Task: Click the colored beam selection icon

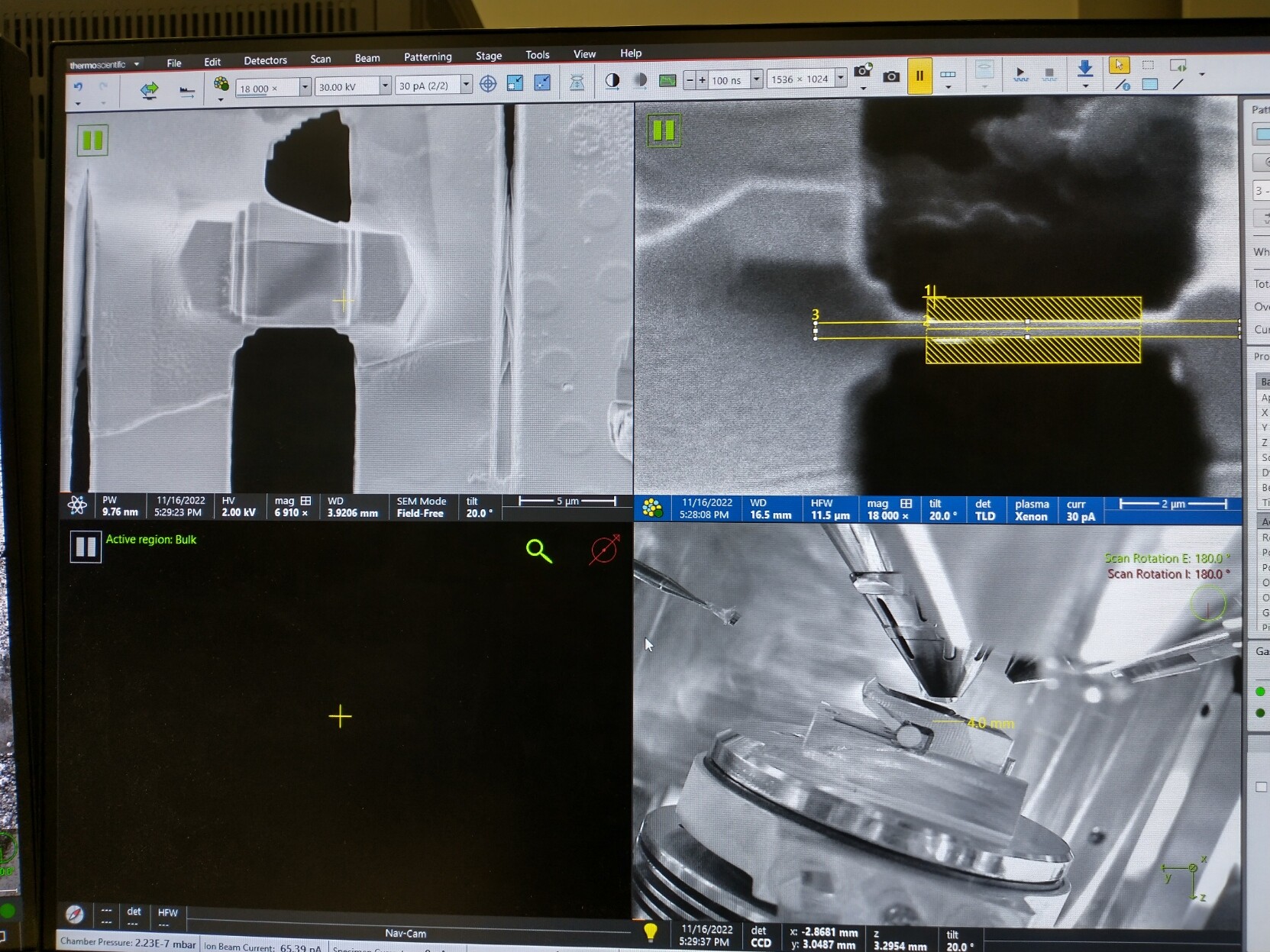Action: click(x=221, y=83)
